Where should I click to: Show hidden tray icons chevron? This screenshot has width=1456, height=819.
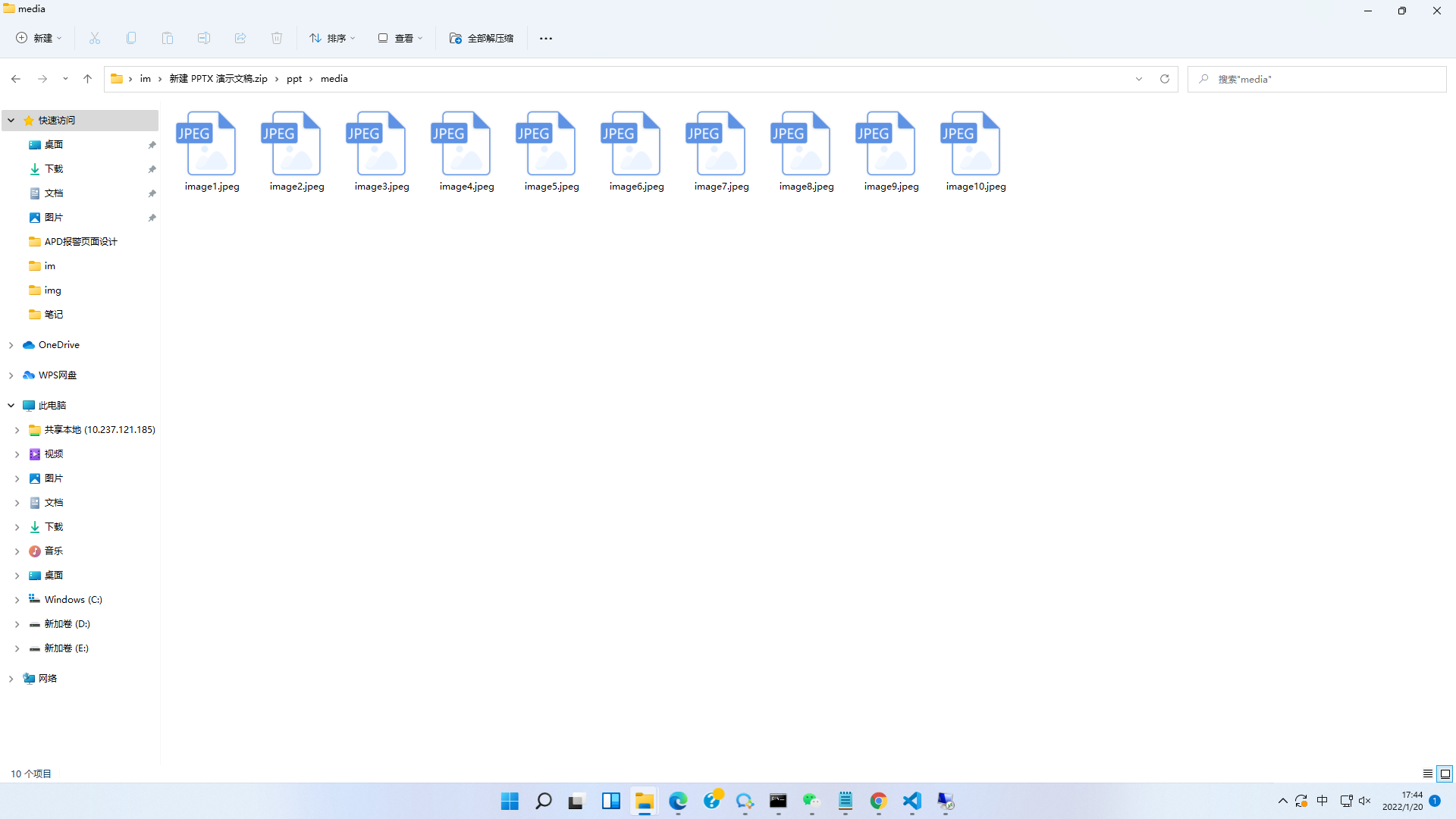click(1282, 801)
